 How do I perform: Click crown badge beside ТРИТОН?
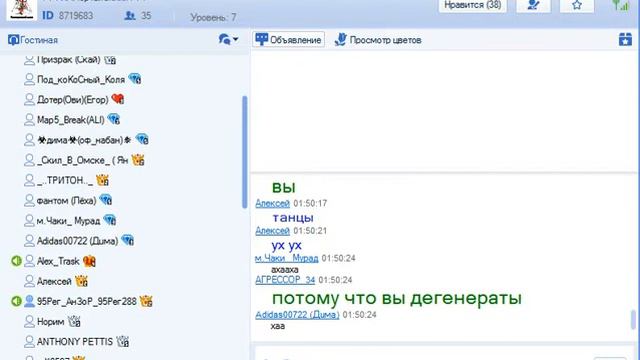coord(102,180)
